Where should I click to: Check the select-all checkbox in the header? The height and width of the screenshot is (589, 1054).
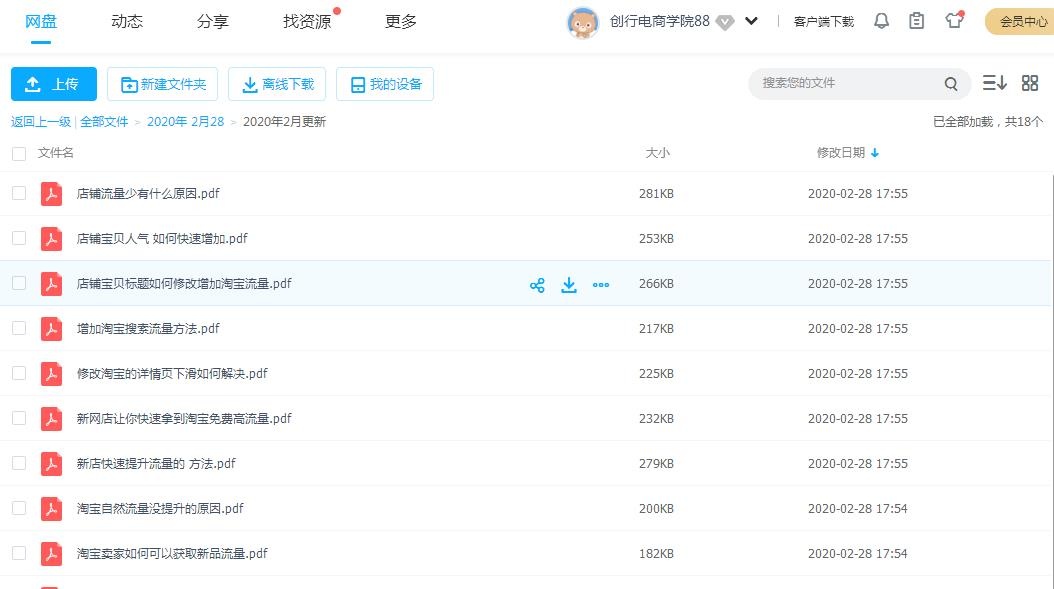tap(18, 153)
